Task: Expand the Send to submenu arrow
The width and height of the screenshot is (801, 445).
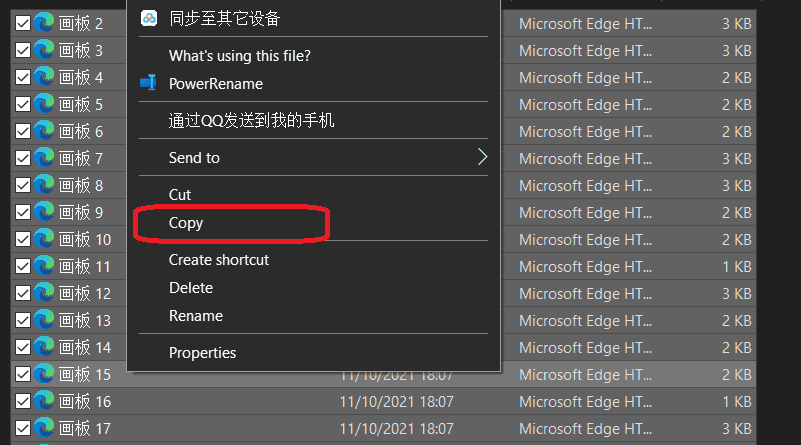Action: 482,157
